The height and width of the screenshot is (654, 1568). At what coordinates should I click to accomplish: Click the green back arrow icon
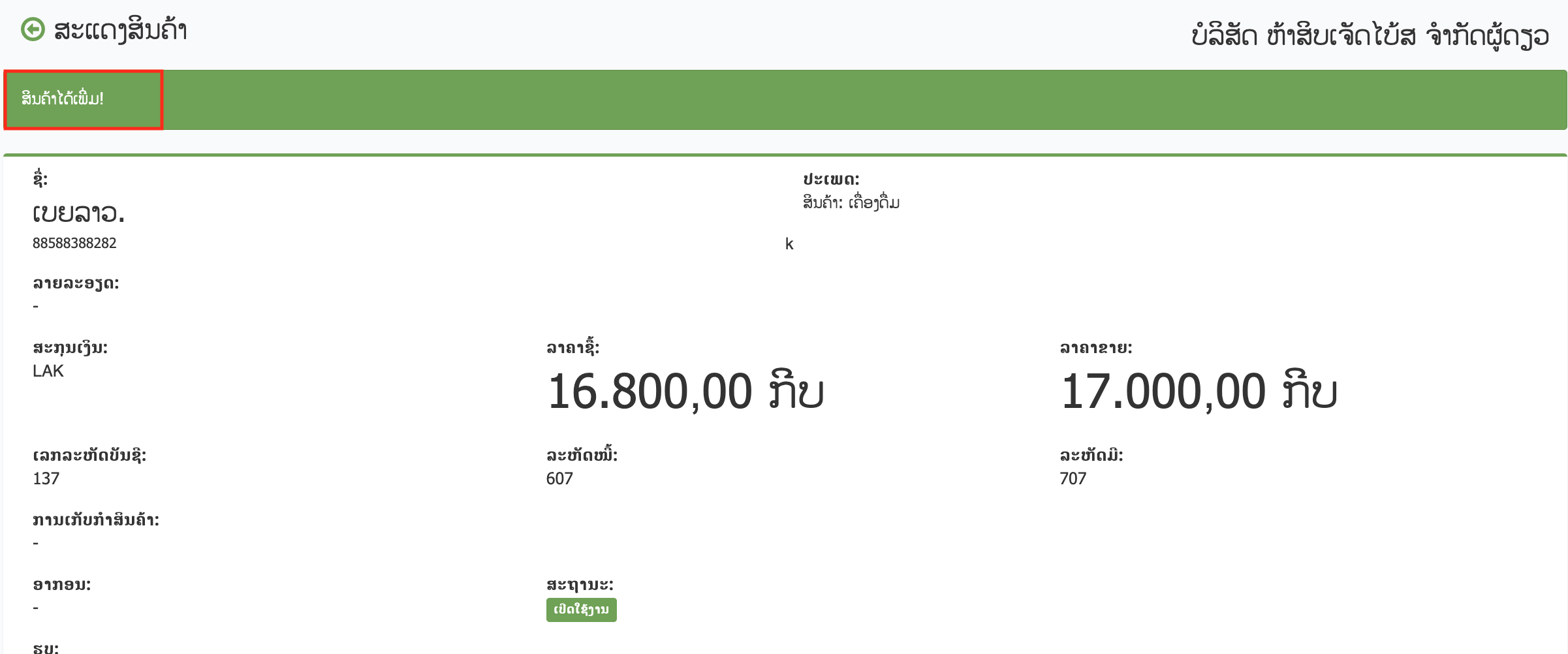33,29
